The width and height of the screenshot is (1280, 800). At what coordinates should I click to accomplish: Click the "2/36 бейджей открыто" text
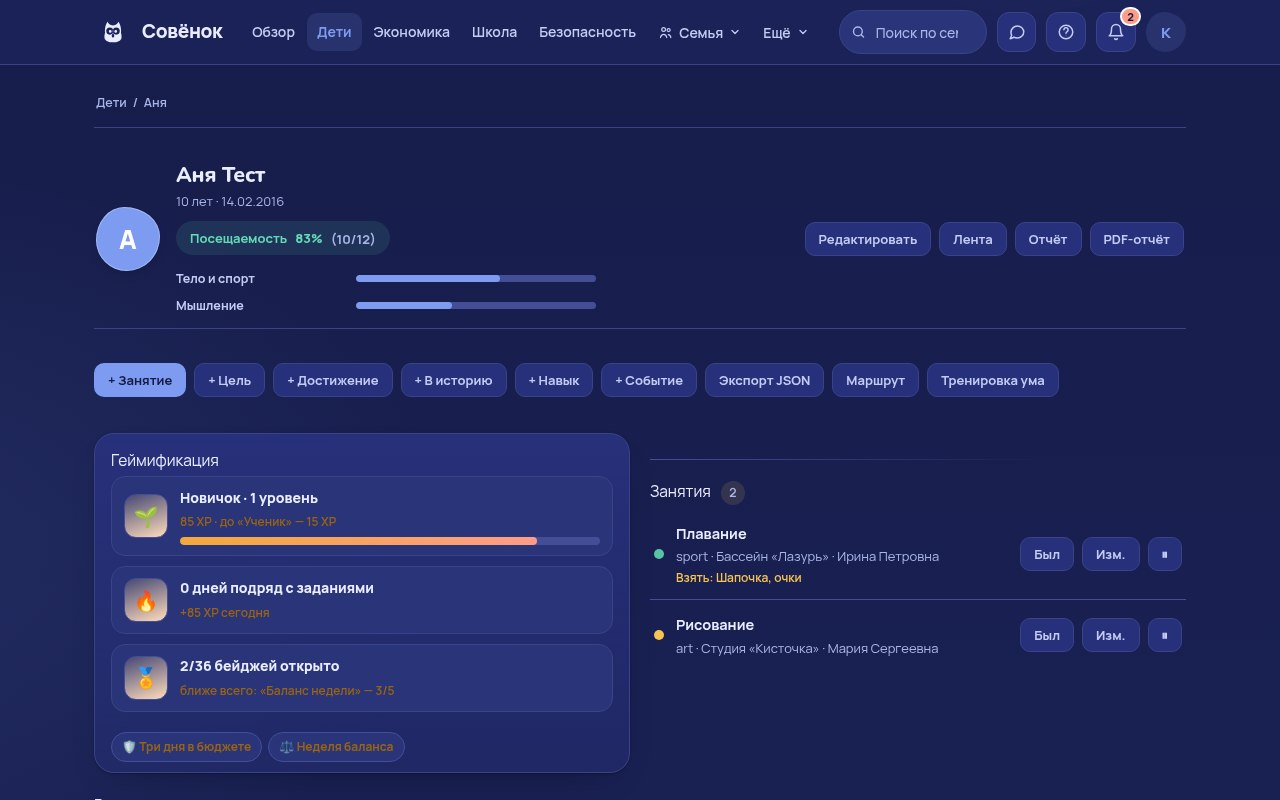(x=260, y=666)
